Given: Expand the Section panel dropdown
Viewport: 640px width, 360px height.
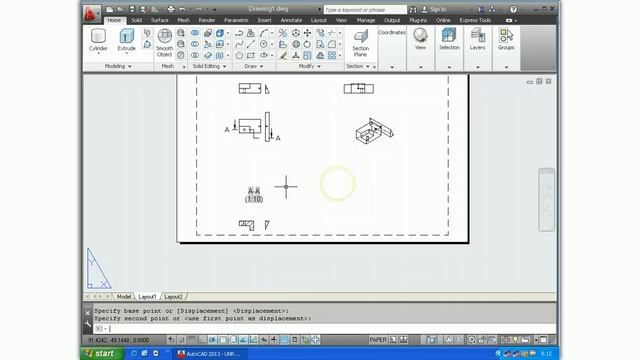Looking at the screenshot, I should (358, 66).
